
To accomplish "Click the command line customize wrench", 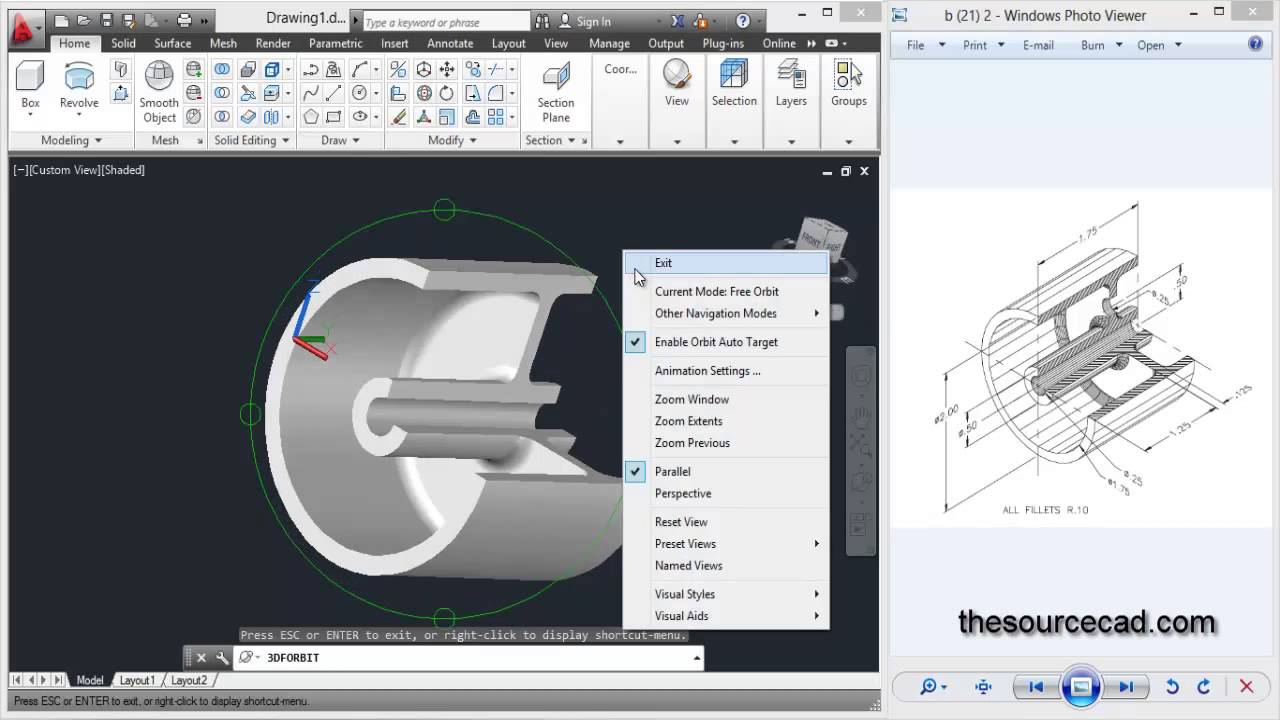I will click(222, 658).
